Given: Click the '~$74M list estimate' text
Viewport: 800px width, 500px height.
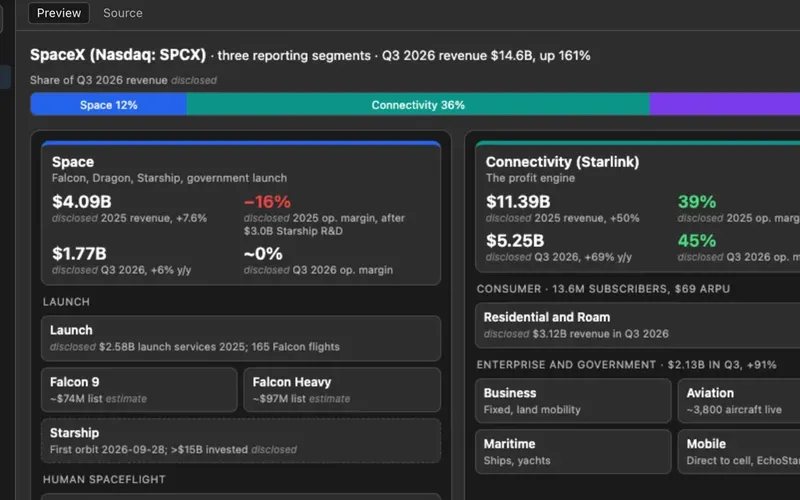Looking at the screenshot, I should 98,398.
